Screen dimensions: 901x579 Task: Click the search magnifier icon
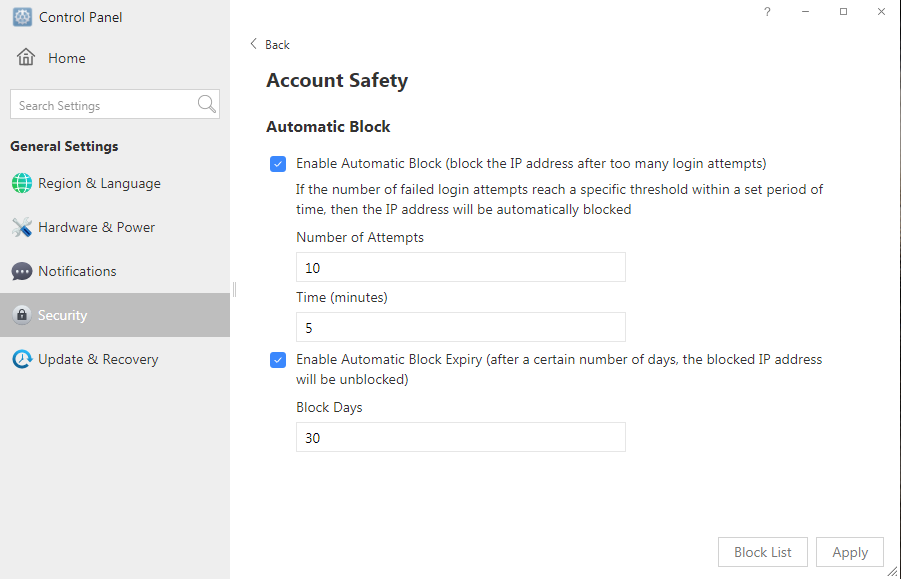[206, 104]
